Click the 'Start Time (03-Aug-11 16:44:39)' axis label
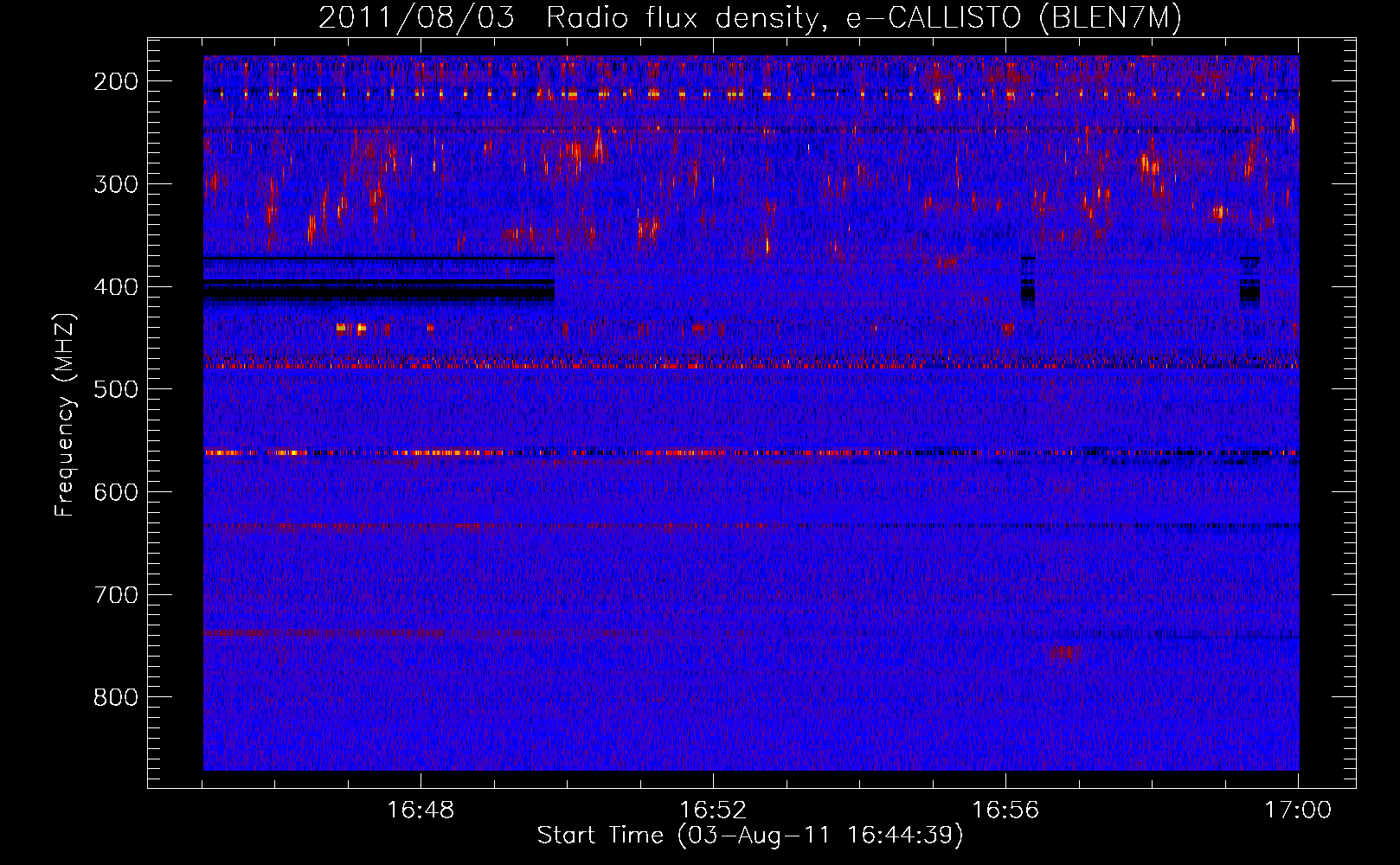 (749, 835)
